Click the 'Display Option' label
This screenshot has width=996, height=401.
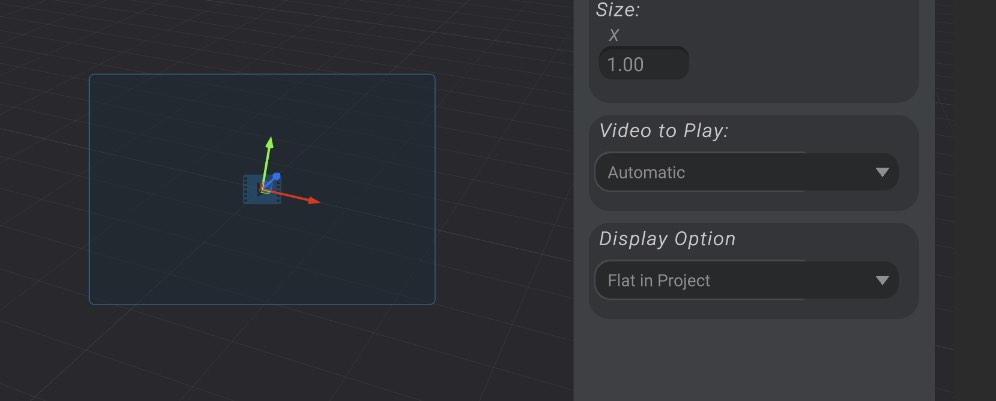(x=668, y=239)
